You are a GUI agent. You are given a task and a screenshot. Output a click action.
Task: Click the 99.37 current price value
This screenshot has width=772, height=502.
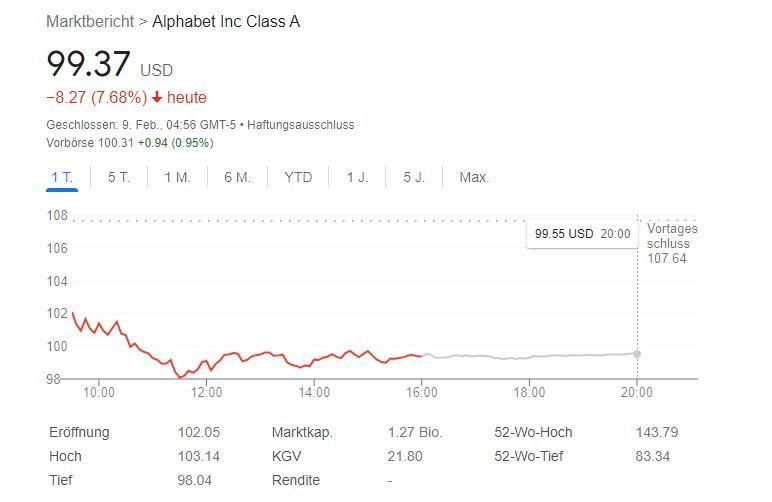[x=88, y=65]
